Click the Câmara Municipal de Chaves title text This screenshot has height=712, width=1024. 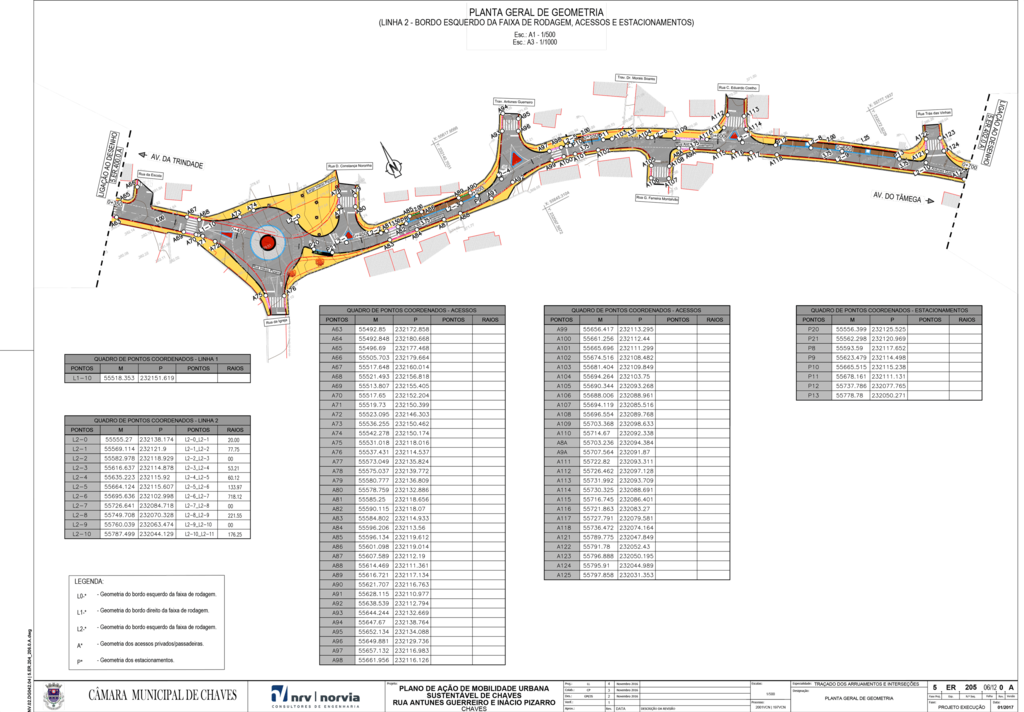point(163,693)
